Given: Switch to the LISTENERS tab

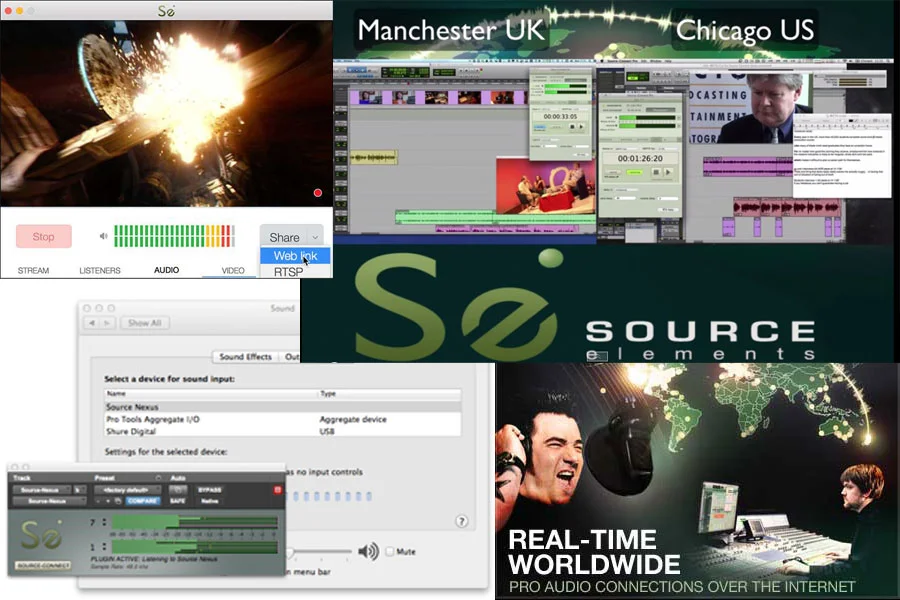Looking at the screenshot, I should [100, 270].
